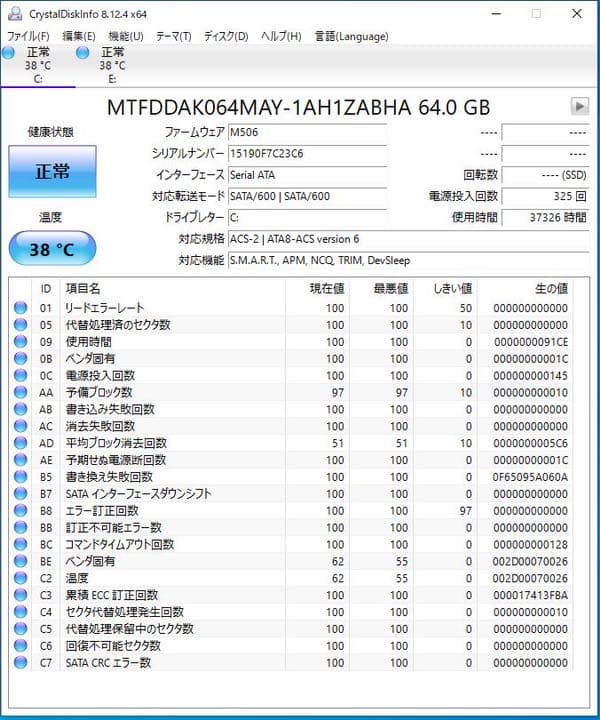
Task: Click the serial number field 15190F7C23C6
Action: coord(307,153)
